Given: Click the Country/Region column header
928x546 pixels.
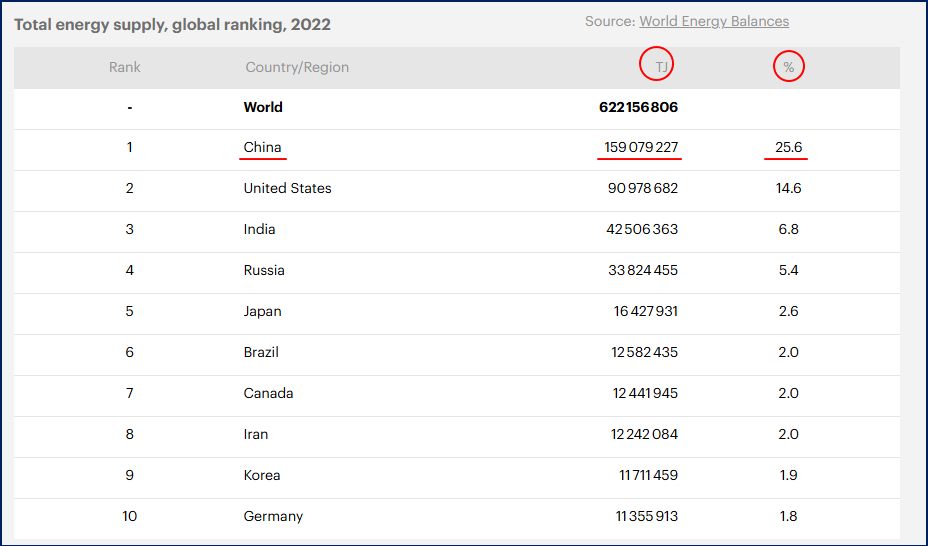Looking at the screenshot, I should click(297, 67).
